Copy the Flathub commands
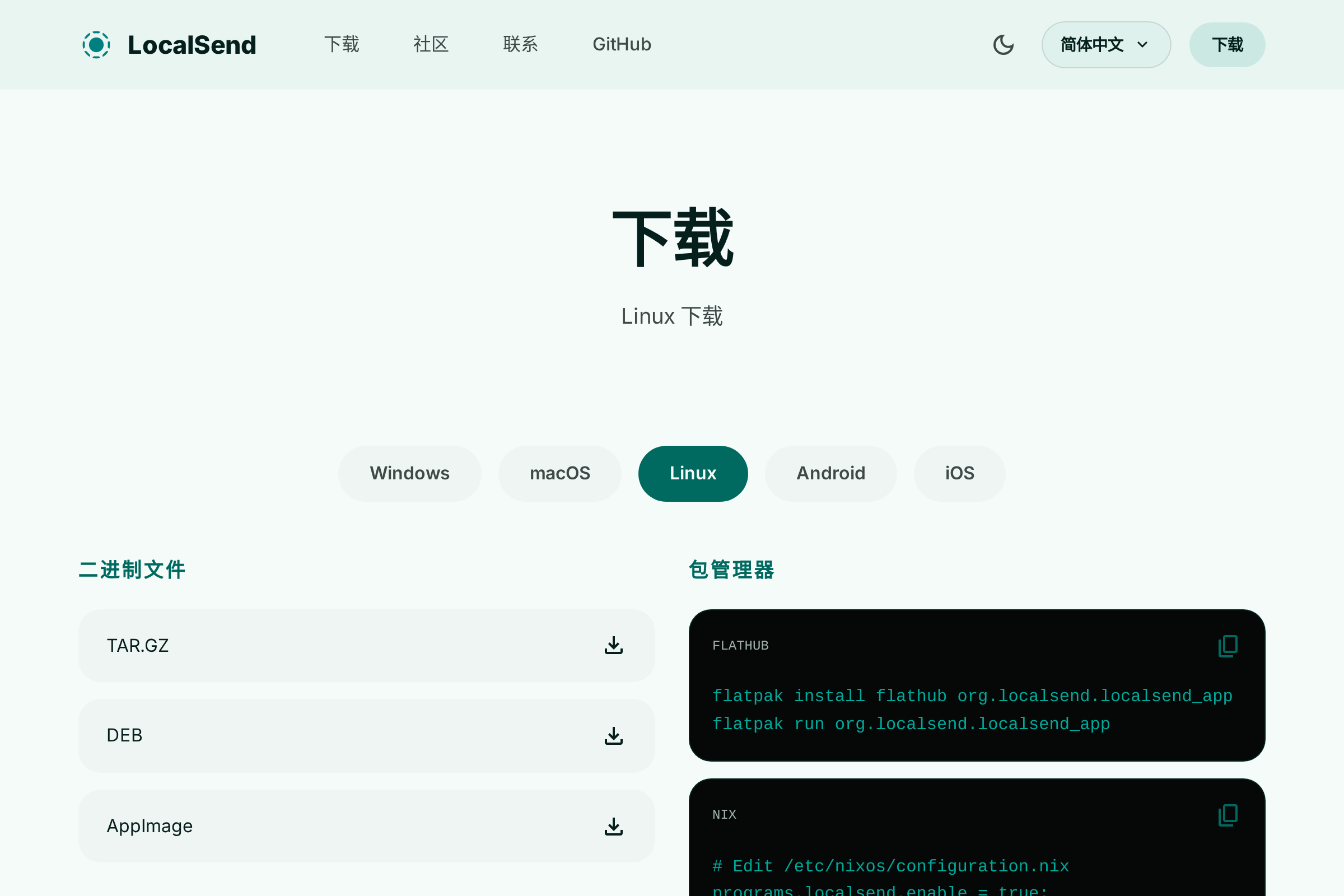The width and height of the screenshot is (1344, 896). [1228, 646]
